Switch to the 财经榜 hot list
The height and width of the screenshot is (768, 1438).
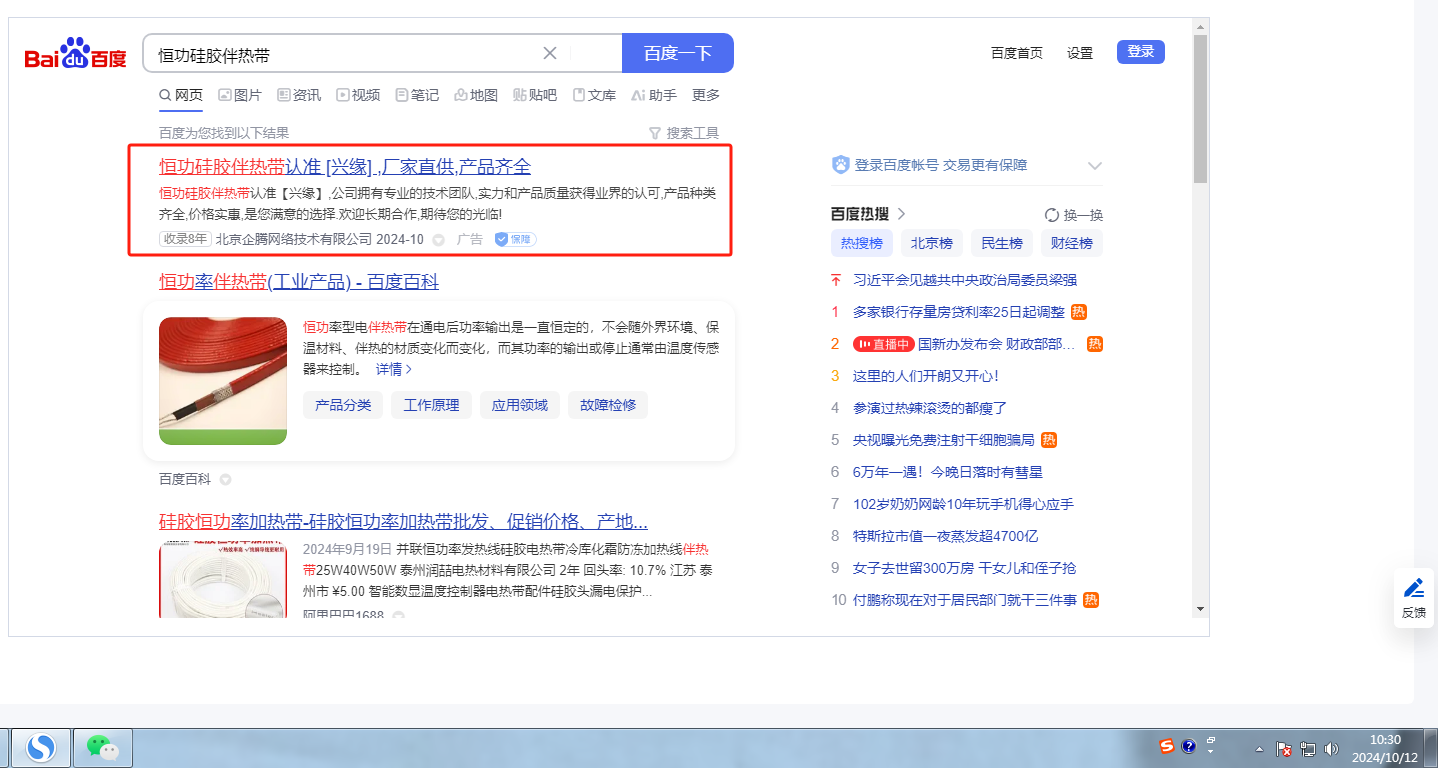point(1071,243)
